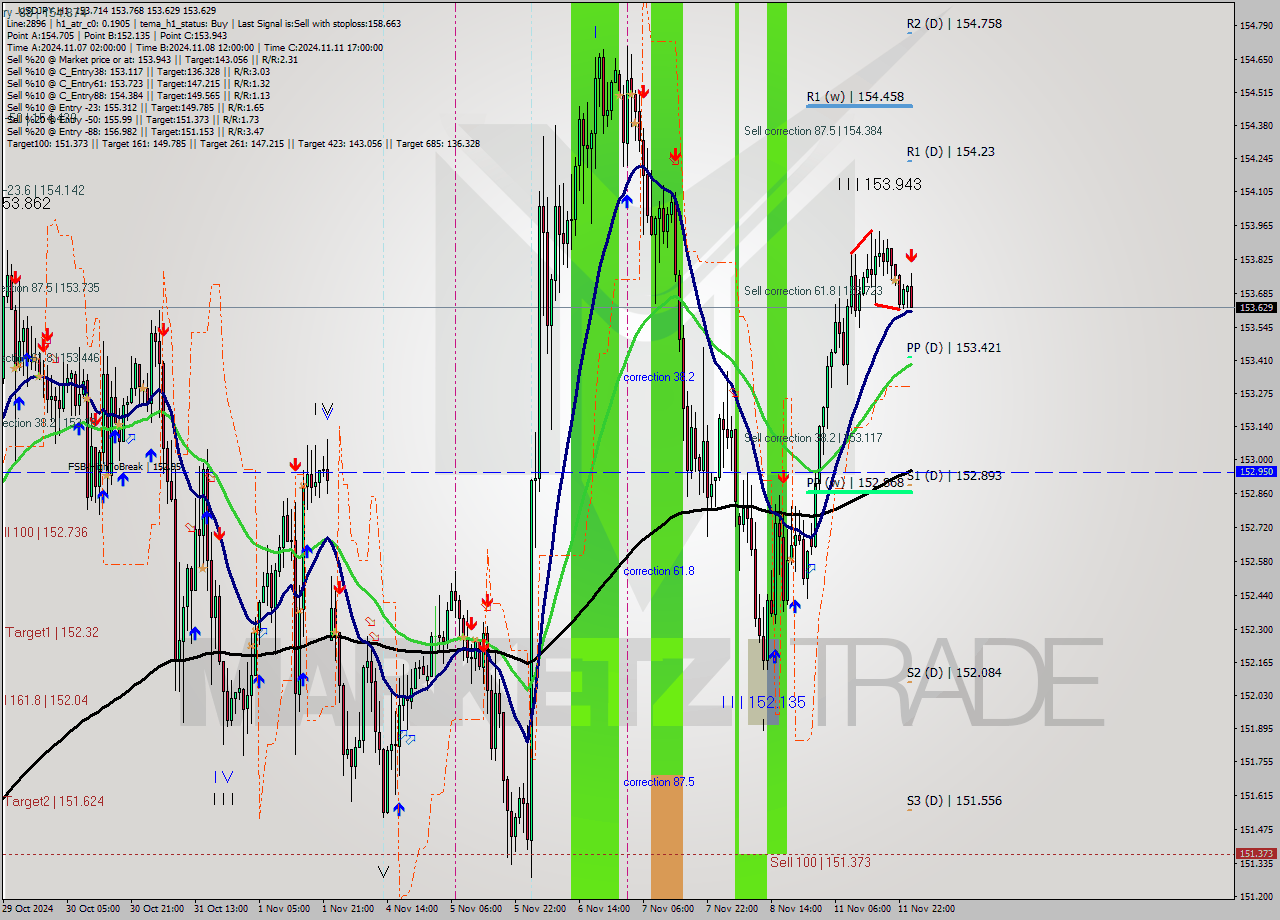This screenshot has width=1280, height=920.
Task: Click the Sell %10 @ C_Entry38 line
Action: click(138, 71)
